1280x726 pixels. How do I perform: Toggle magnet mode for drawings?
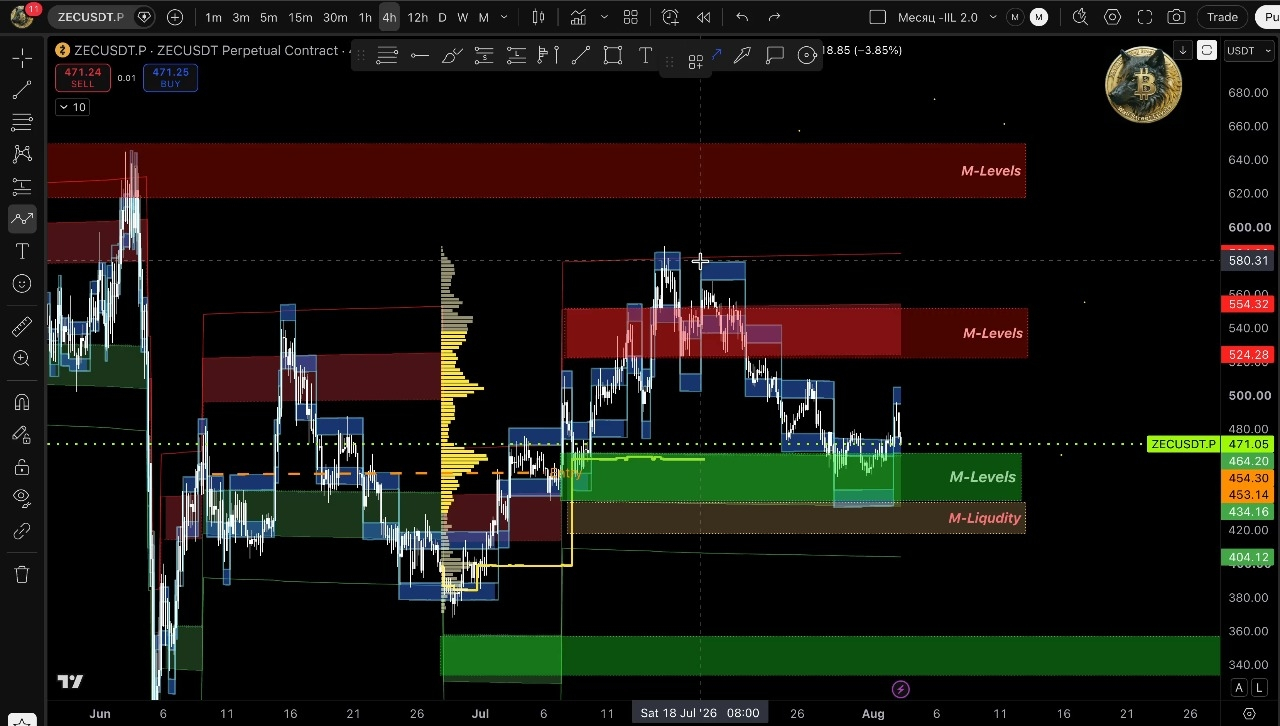(22, 402)
